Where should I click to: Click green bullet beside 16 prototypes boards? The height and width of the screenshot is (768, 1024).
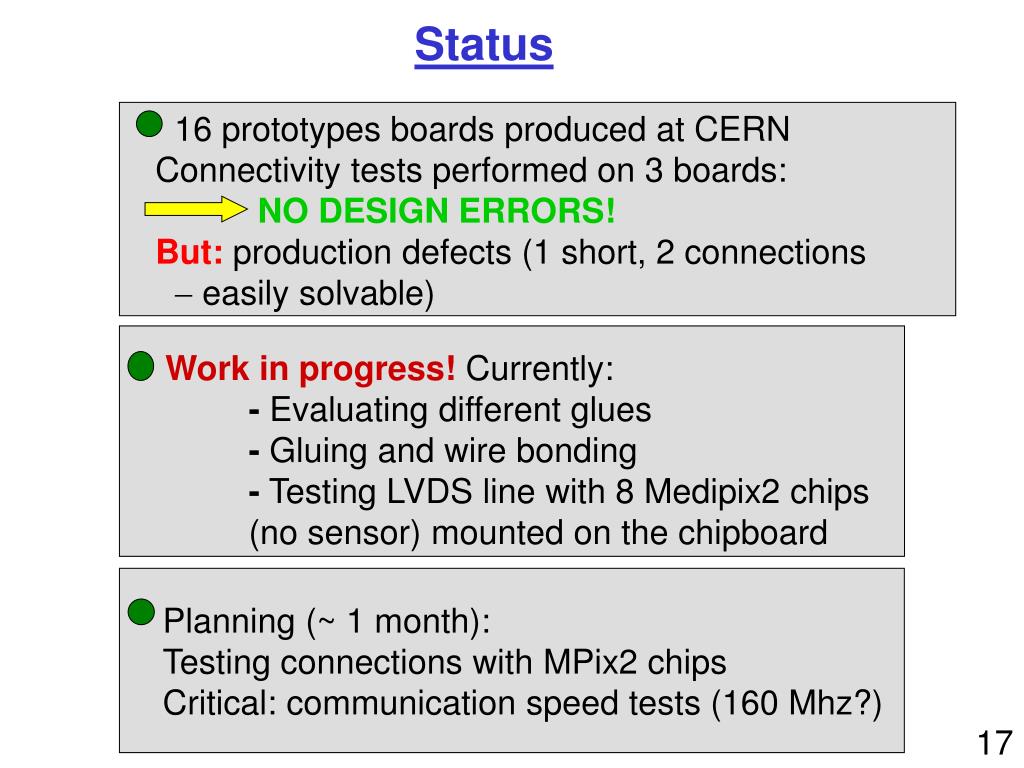[x=149, y=124]
